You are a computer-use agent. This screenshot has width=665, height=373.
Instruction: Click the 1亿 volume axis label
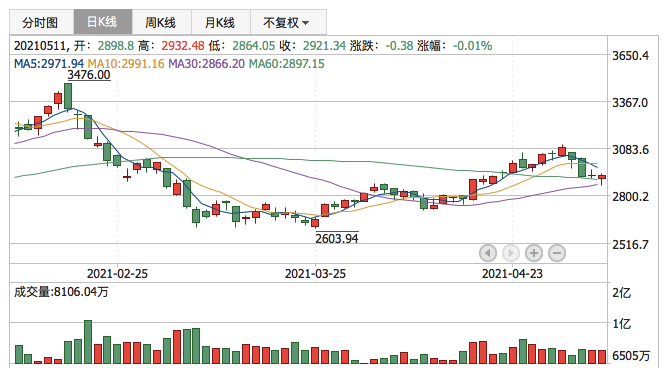622,324
